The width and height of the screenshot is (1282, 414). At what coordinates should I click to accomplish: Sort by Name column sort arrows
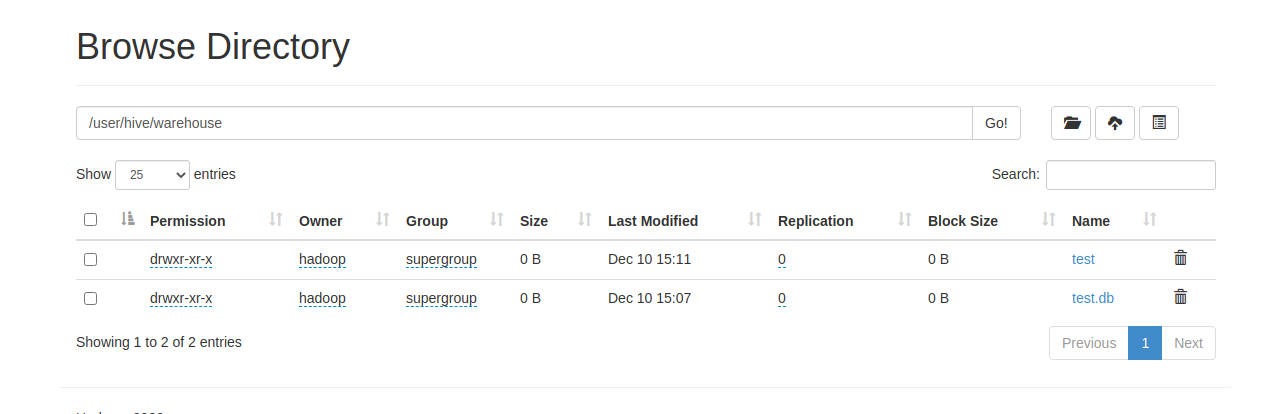click(x=1149, y=220)
